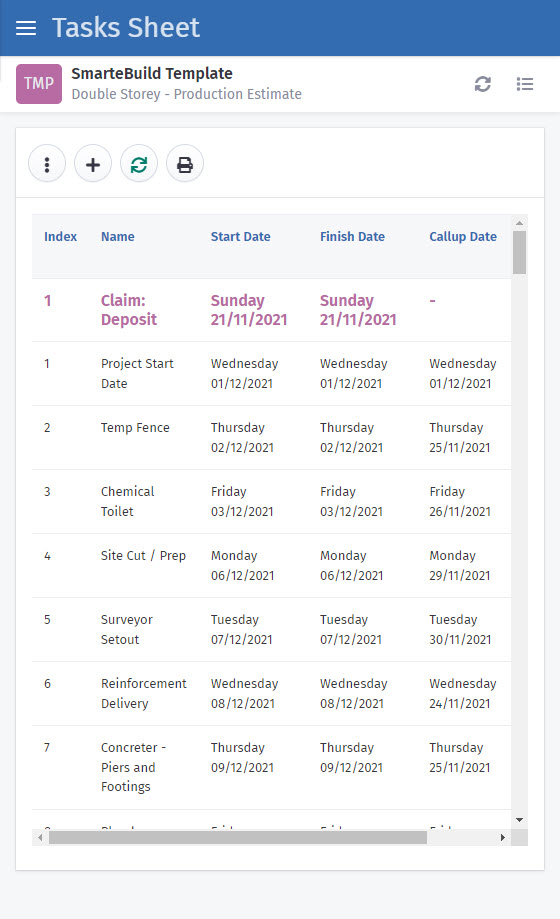
Task: Open the list view icon in header
Action: coord(525,84)
